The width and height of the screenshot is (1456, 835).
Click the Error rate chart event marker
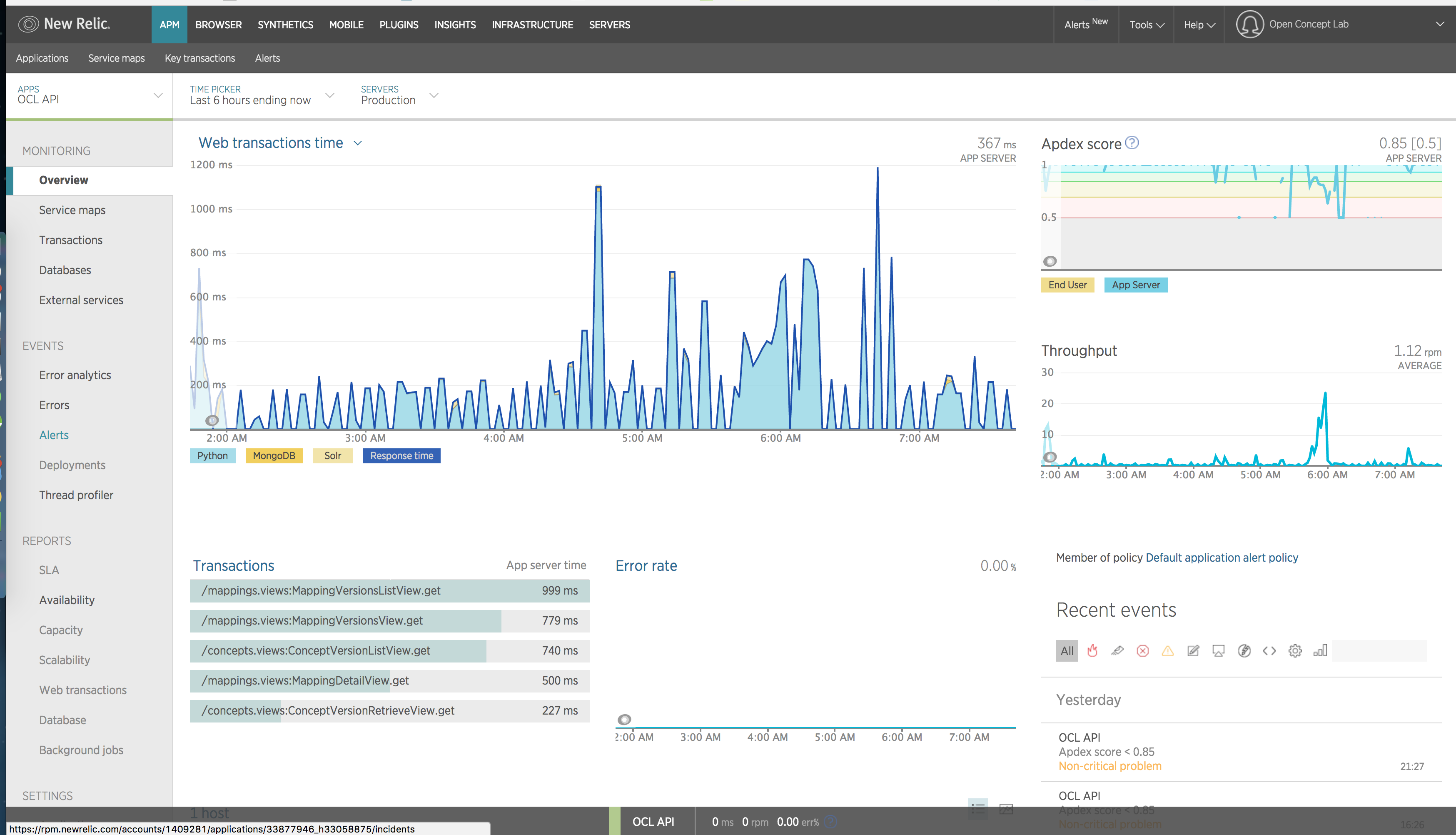pos(624,719)
